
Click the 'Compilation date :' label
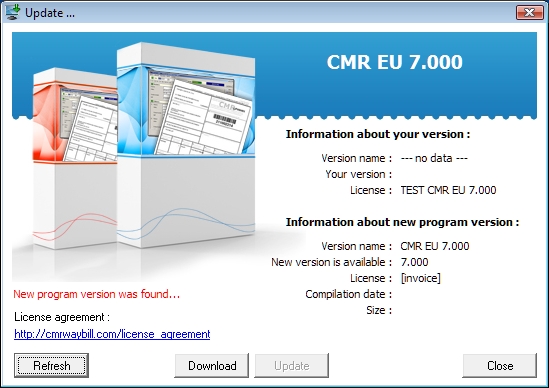pos(348,294)
